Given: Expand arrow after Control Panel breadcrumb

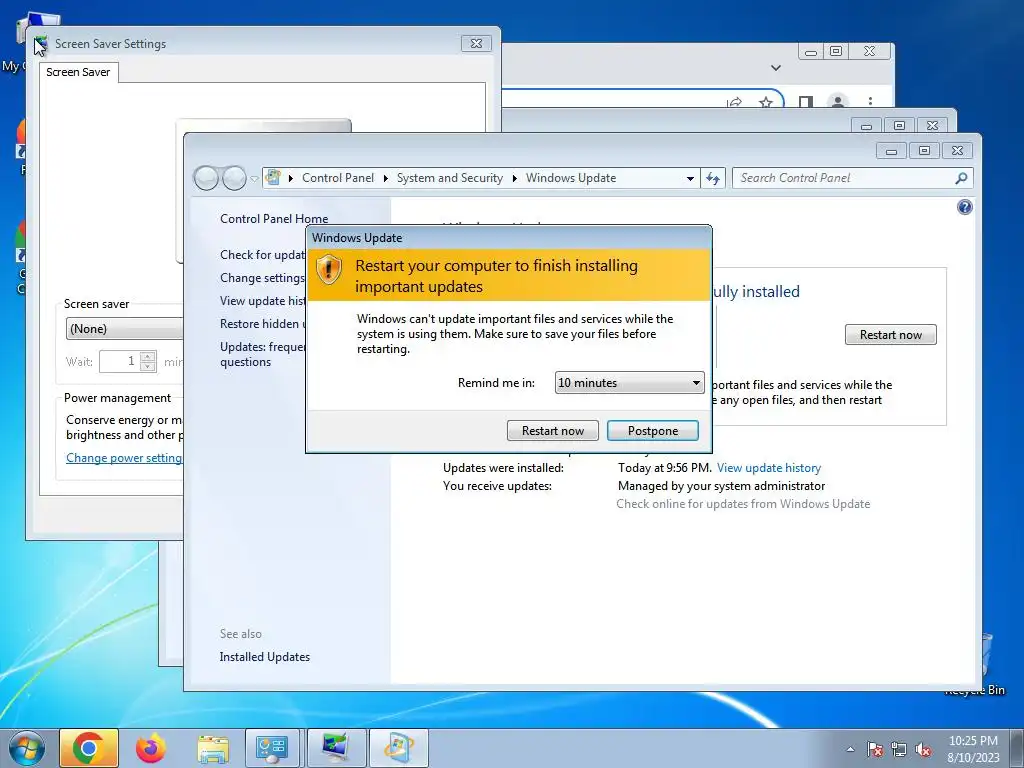Looking at the screenshot, I should click(386, 178).
